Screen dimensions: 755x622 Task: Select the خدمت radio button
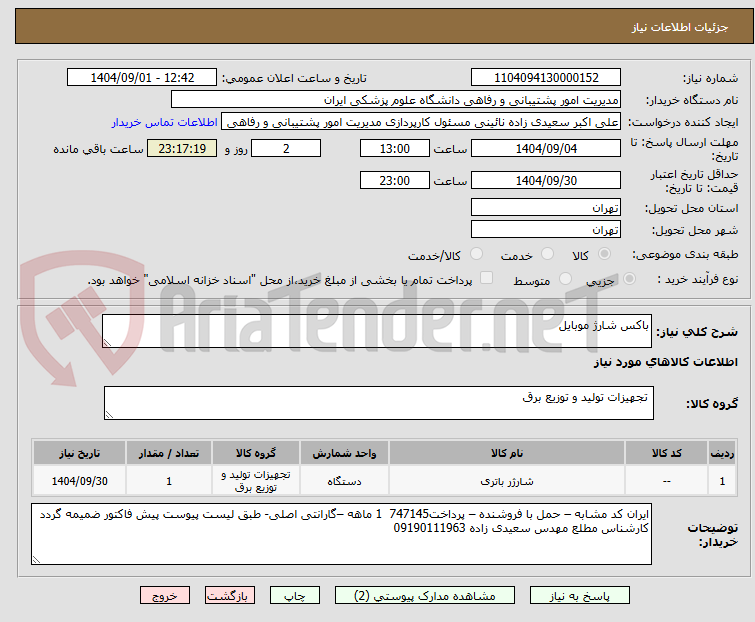click(547, 254)
